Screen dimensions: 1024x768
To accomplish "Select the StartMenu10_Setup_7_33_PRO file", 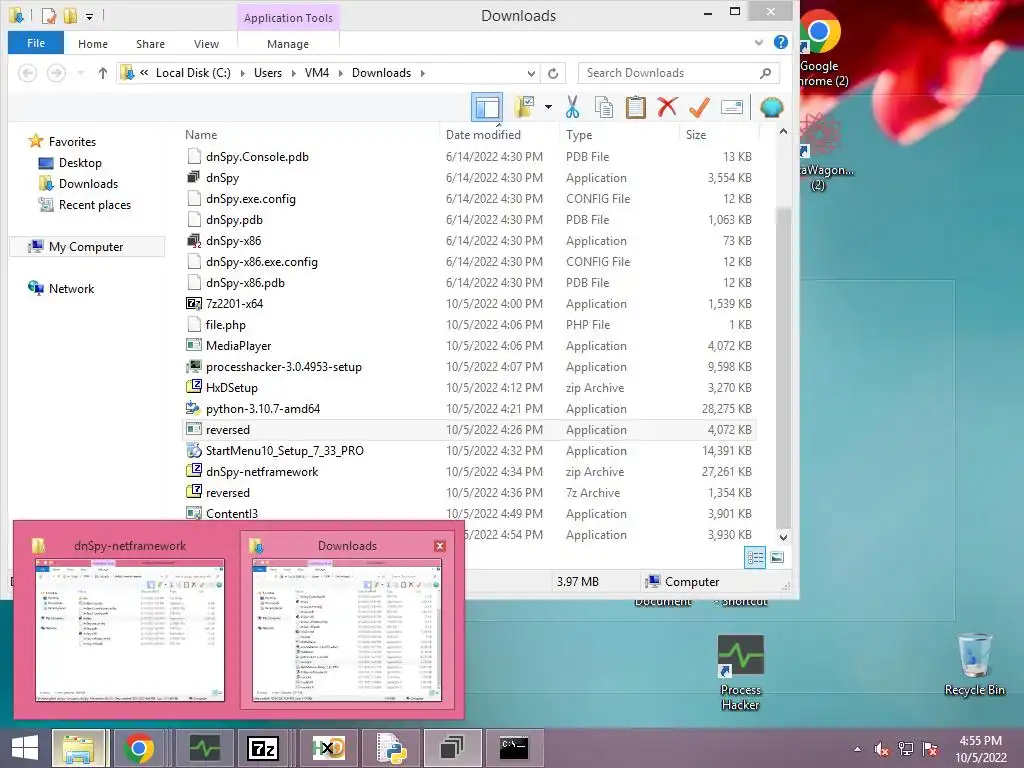I will click(x=469, y=451).
